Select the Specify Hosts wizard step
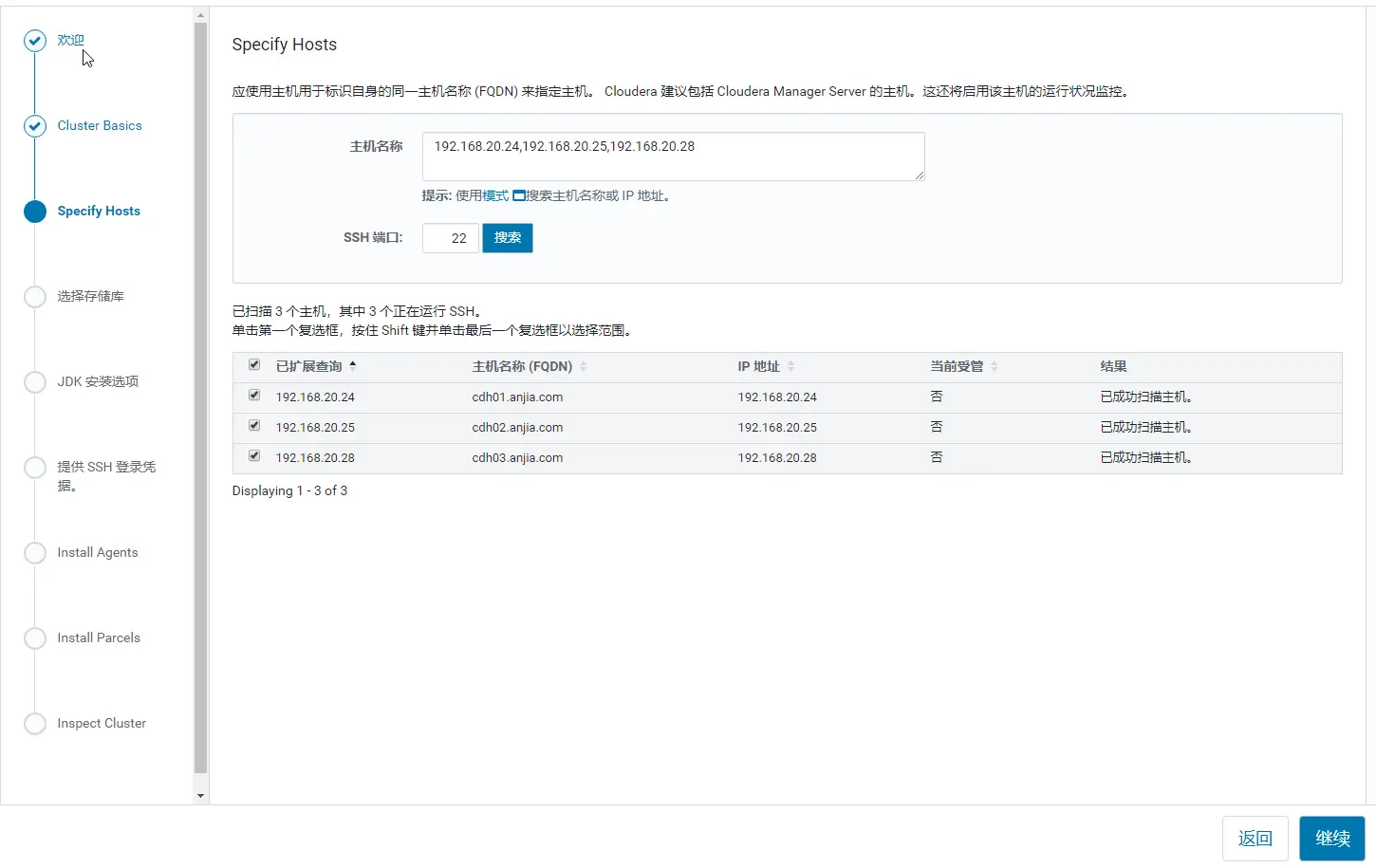This screenshot has height=868, width=1376. [x=99, y=211]
